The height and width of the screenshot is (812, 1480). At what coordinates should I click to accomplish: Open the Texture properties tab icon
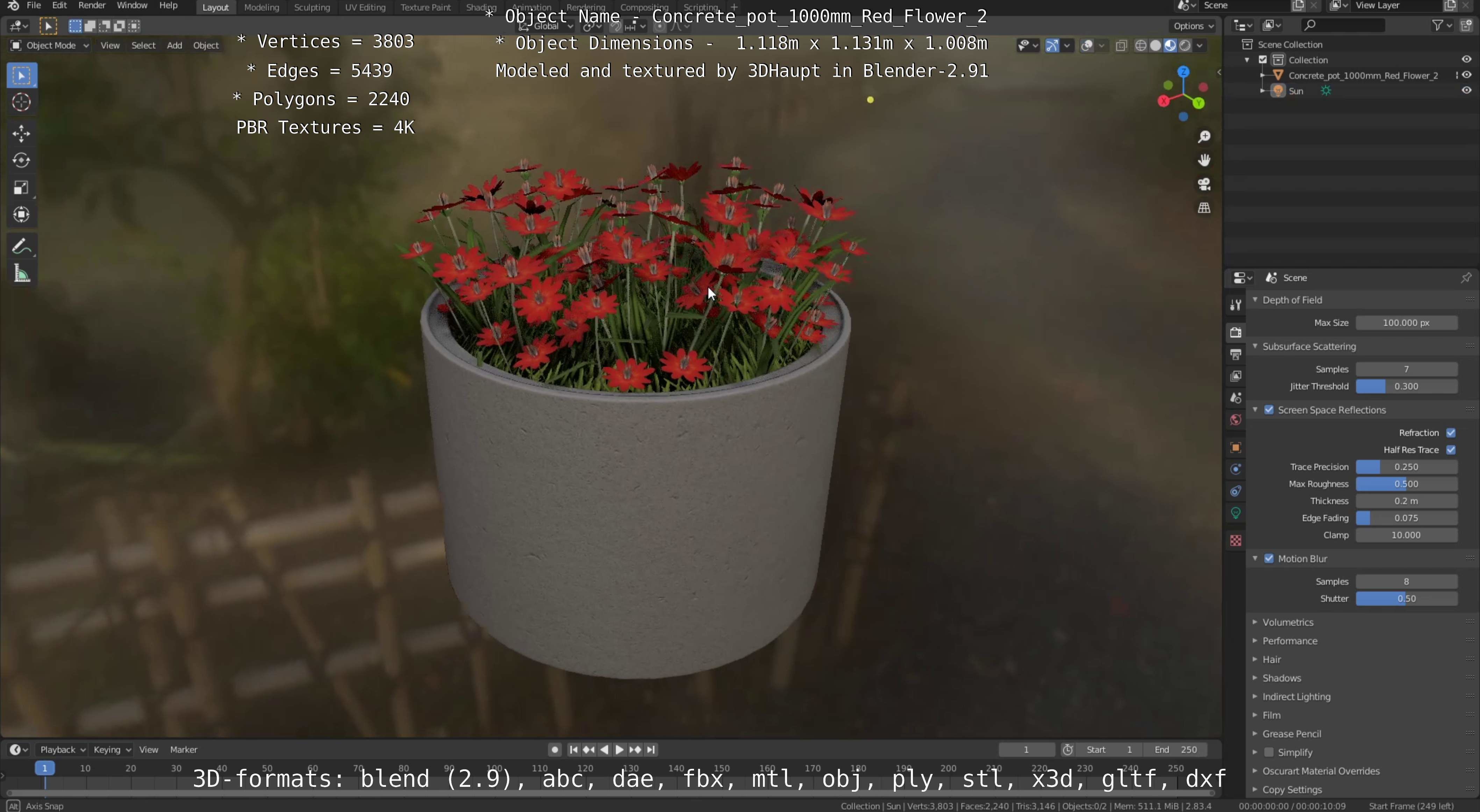1236,540
